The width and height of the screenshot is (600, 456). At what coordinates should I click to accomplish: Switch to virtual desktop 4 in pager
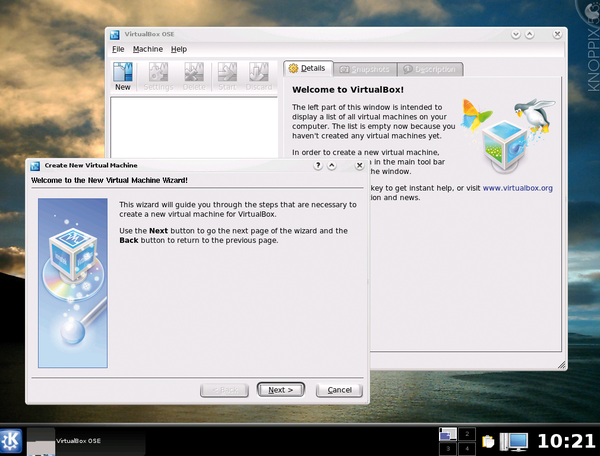467,448
